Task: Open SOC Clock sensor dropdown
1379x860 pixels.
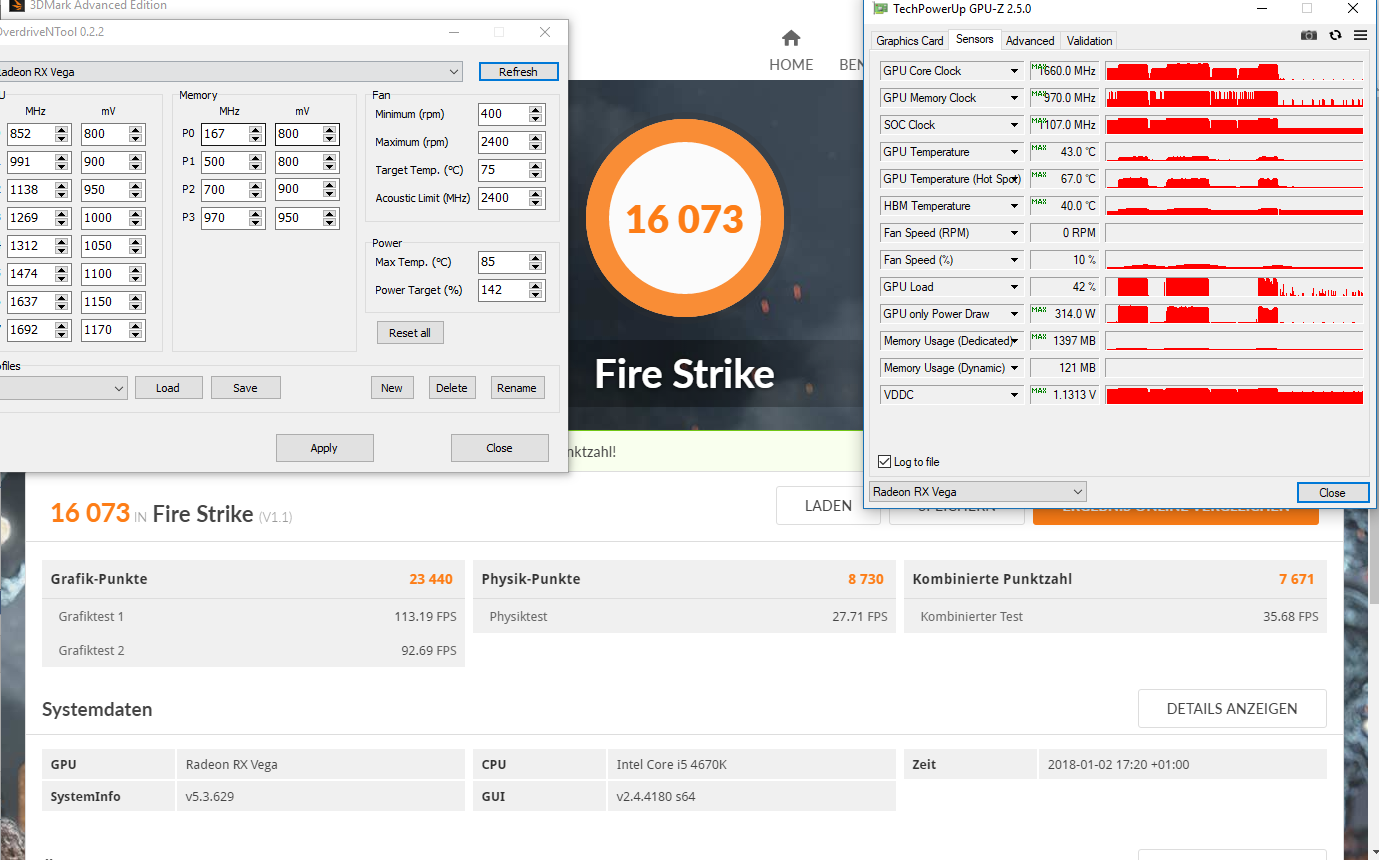Action: 1014,125
